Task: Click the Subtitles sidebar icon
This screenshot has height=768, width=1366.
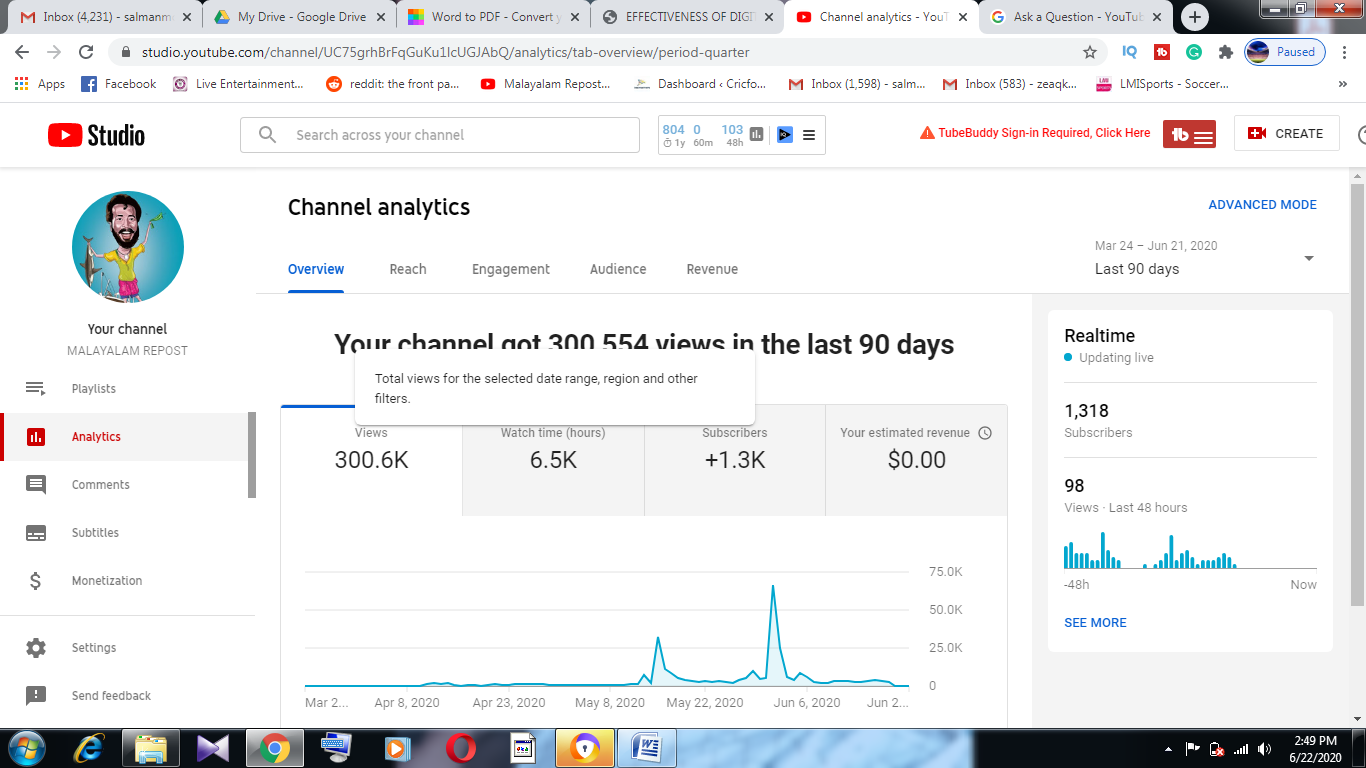Action: tap(36, 533)
